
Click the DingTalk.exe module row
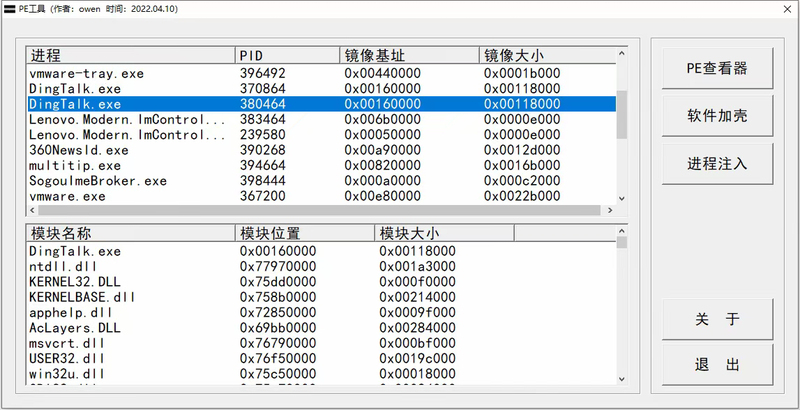click(x=321, y=251)
